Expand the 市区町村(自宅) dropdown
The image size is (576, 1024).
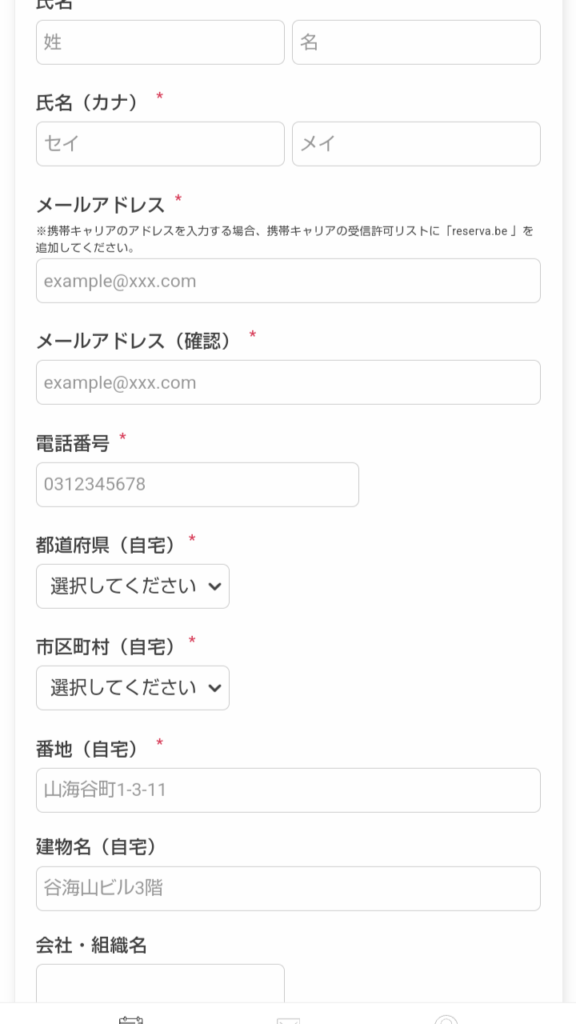coord(133,688)
